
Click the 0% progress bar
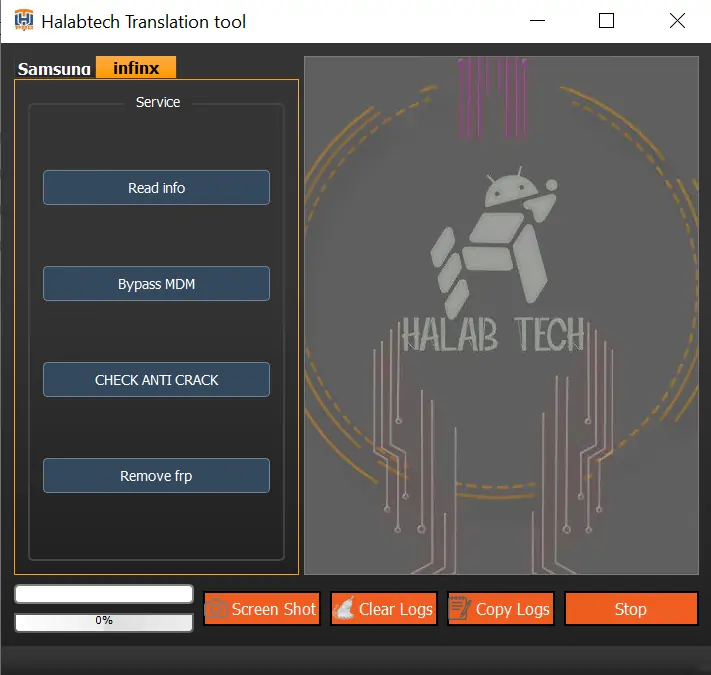click(x=104, y=622)
